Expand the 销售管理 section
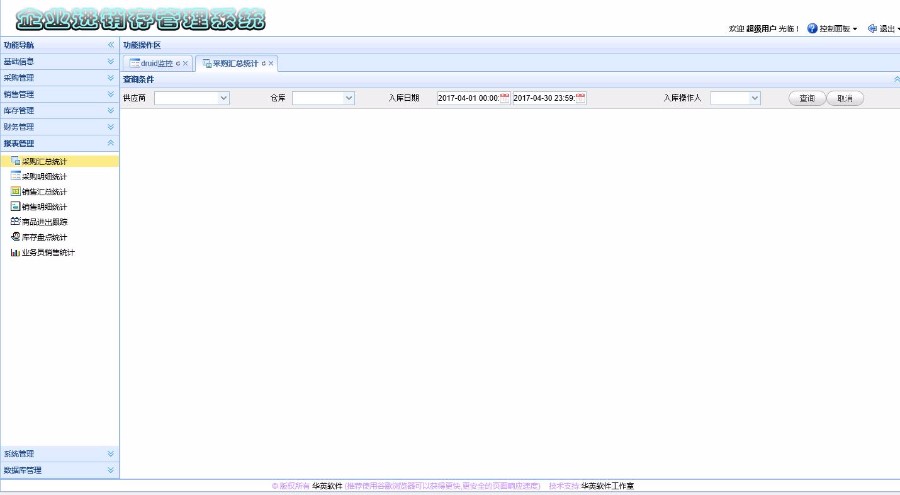The height and width of the screenshot is (495, 900). coord(111,94)
